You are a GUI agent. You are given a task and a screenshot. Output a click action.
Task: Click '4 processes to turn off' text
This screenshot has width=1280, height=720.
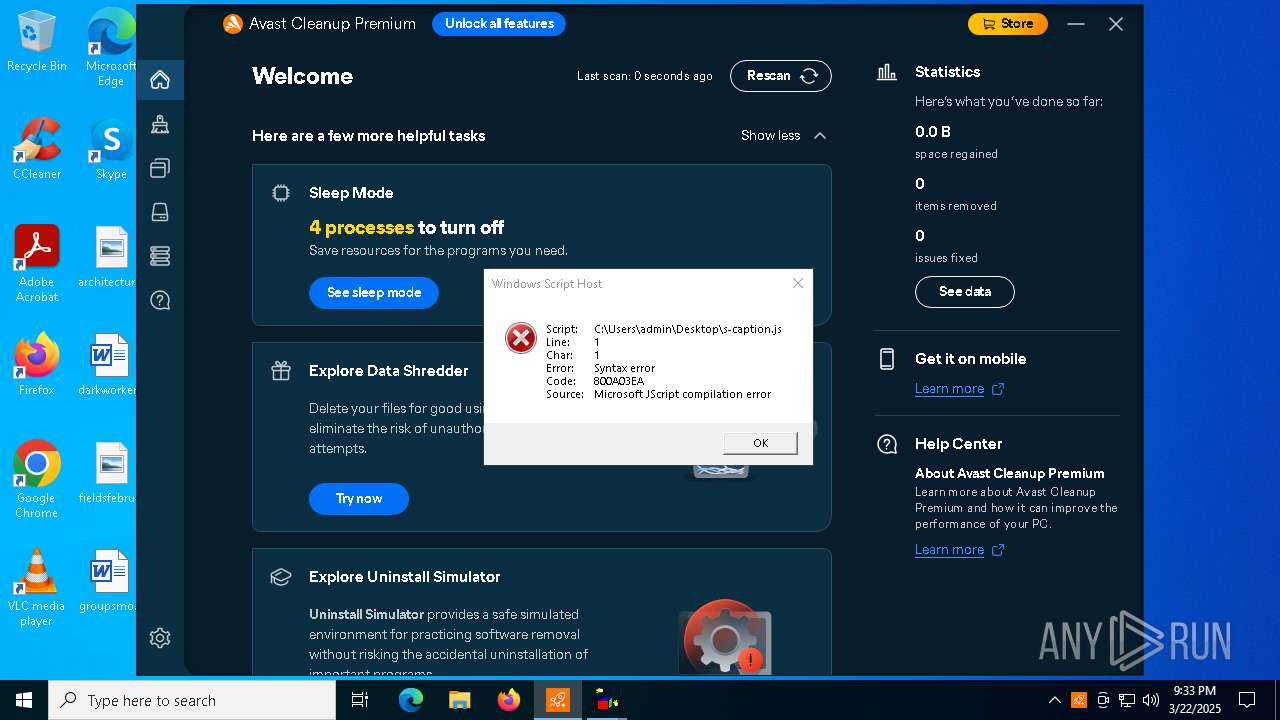pos(406,228)
